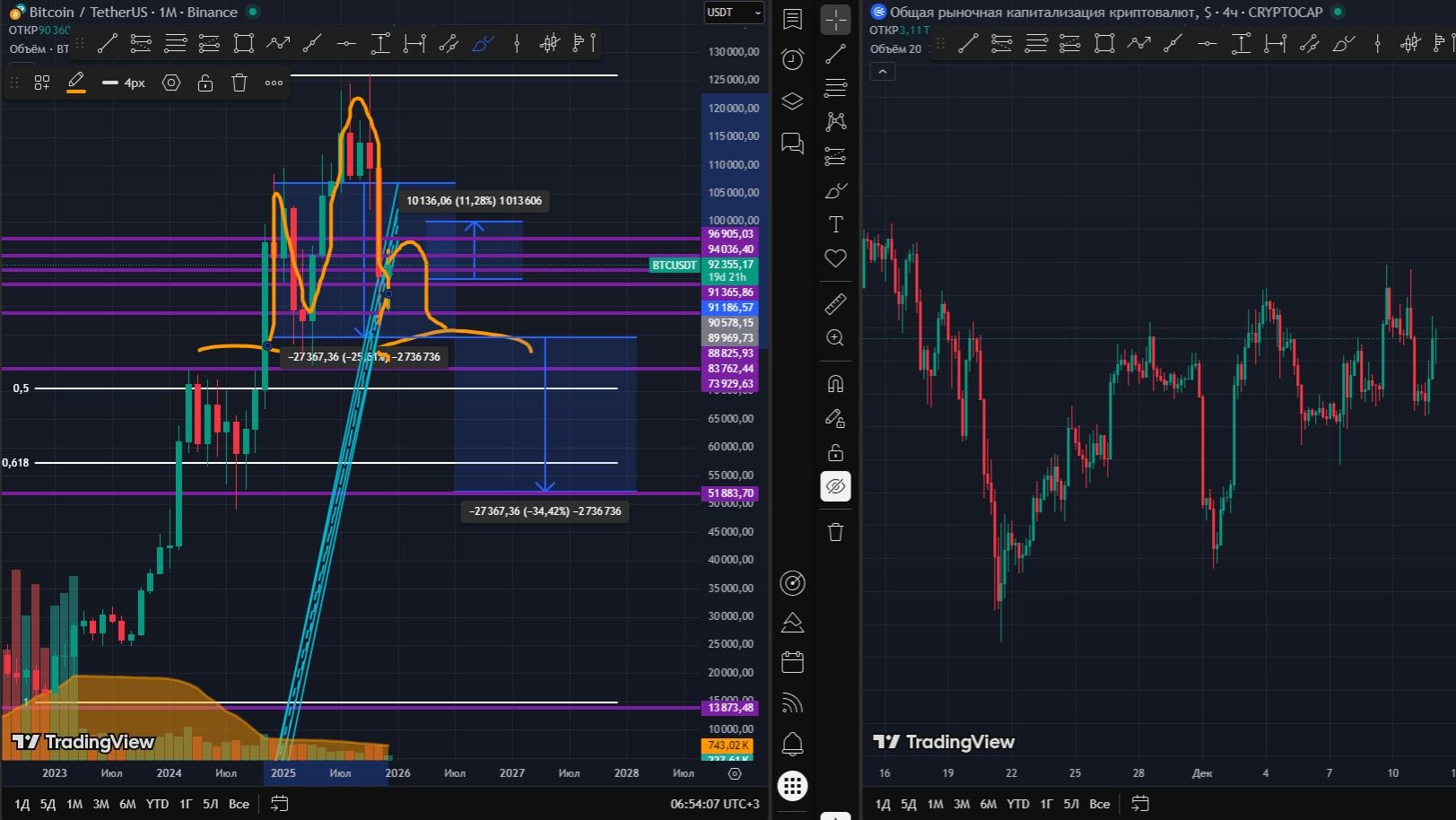This screenshot has width=1456, height=820.
Task: Open the chats panel
Action: point(792,143)
